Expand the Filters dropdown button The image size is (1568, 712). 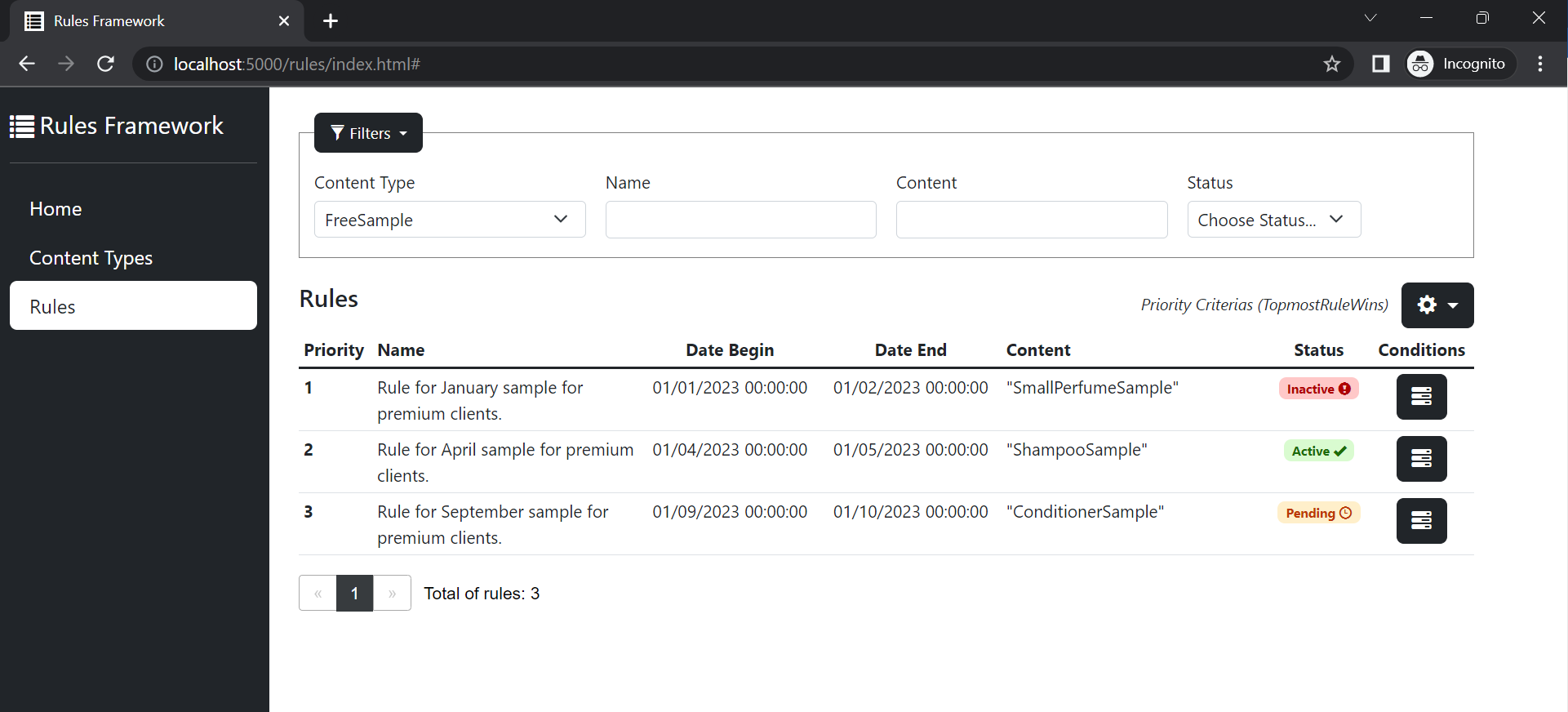tap(368, 133)
